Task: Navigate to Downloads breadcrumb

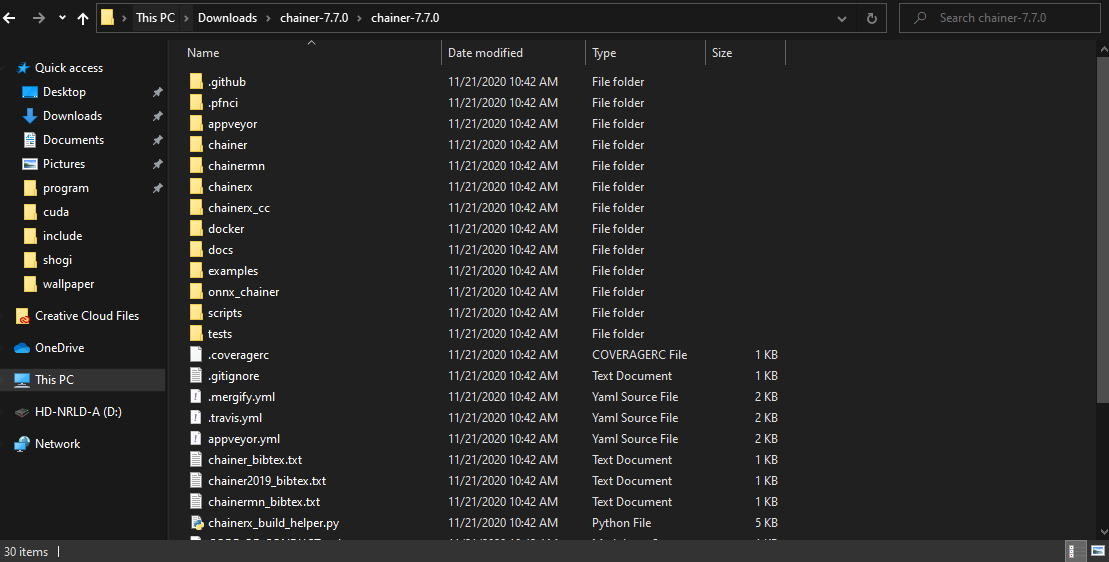Action: tap(227, 18)
